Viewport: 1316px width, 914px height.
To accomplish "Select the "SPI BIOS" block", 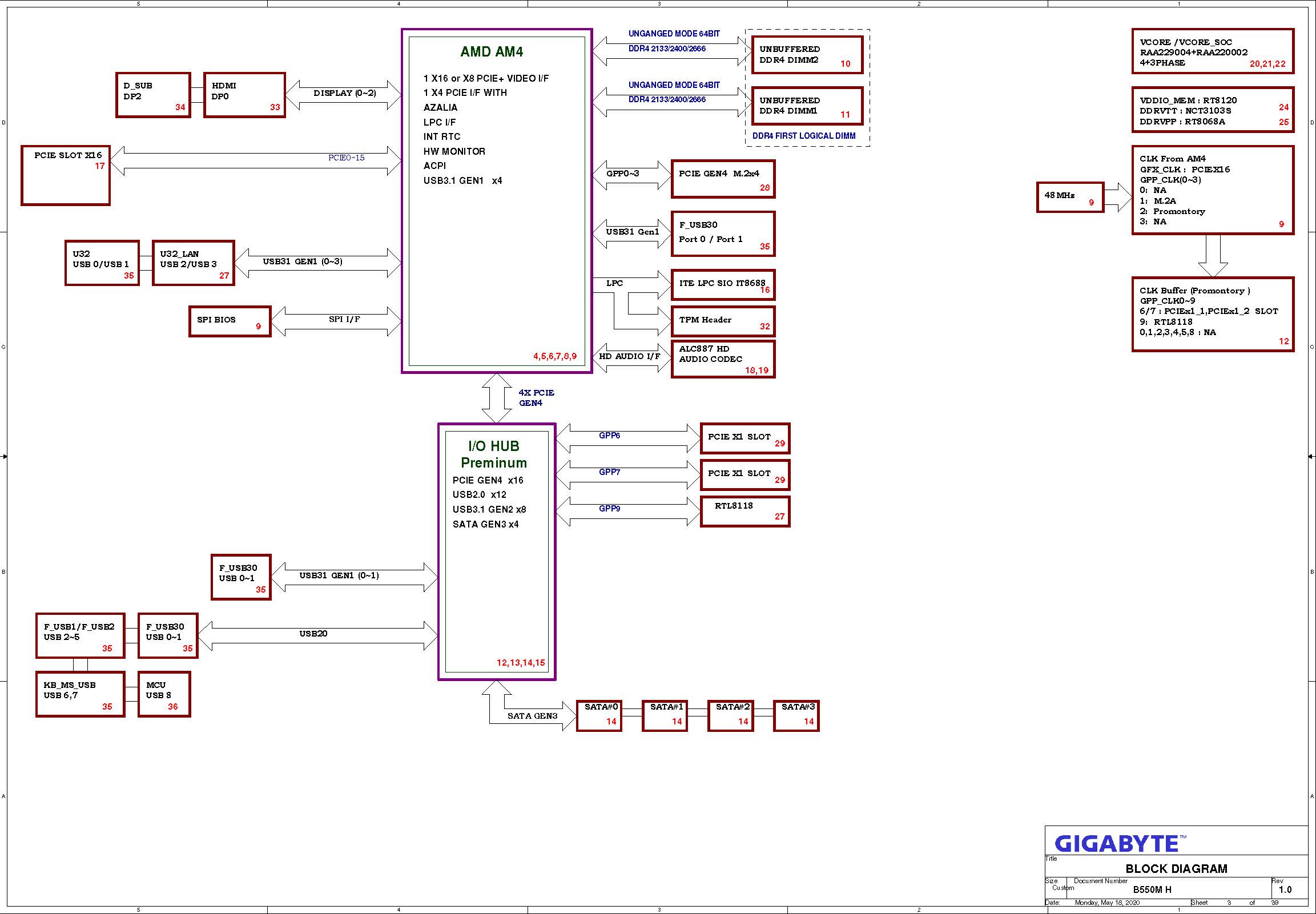I will [x=230, y=321].
